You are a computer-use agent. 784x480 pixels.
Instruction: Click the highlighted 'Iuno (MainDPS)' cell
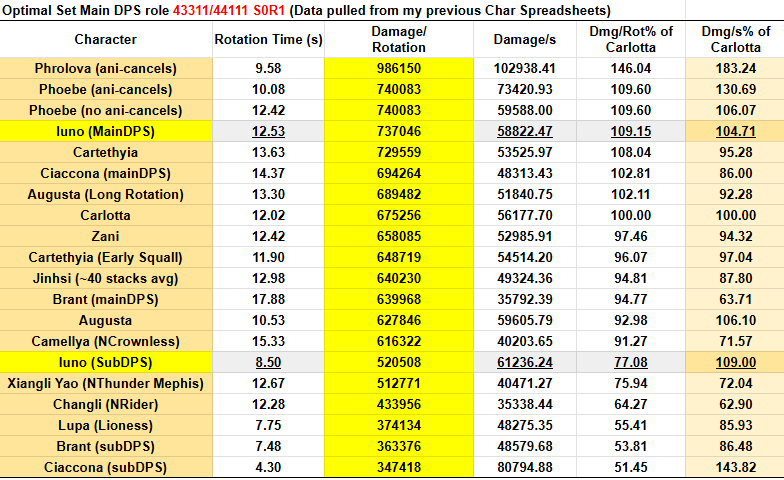(x=106, y=132)
